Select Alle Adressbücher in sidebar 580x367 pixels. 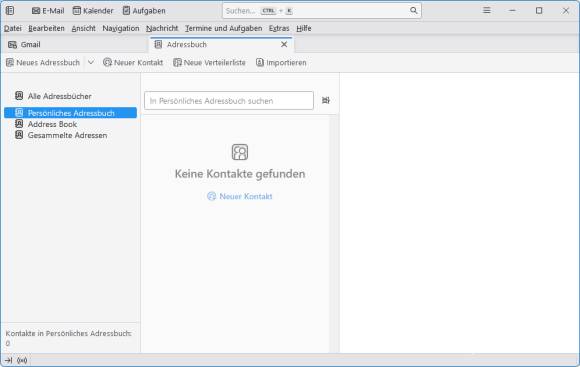[x=70, y=96]
